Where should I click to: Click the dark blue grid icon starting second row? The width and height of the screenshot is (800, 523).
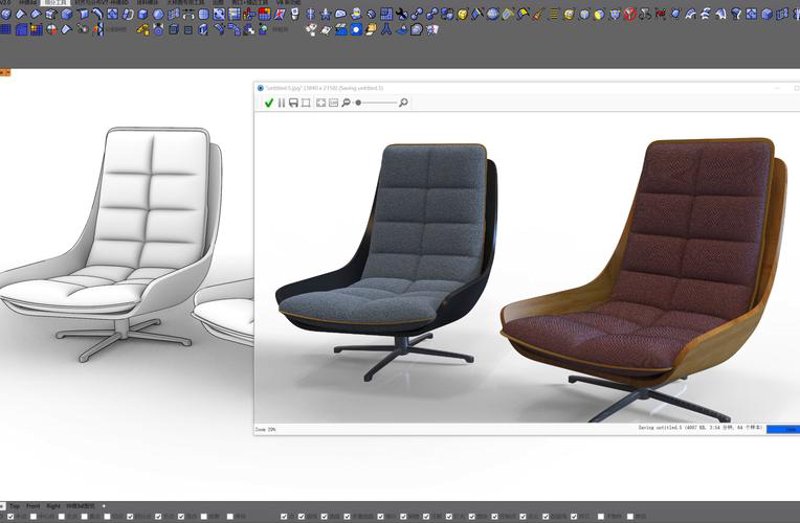pyautogui.click(x=6, y=30)
